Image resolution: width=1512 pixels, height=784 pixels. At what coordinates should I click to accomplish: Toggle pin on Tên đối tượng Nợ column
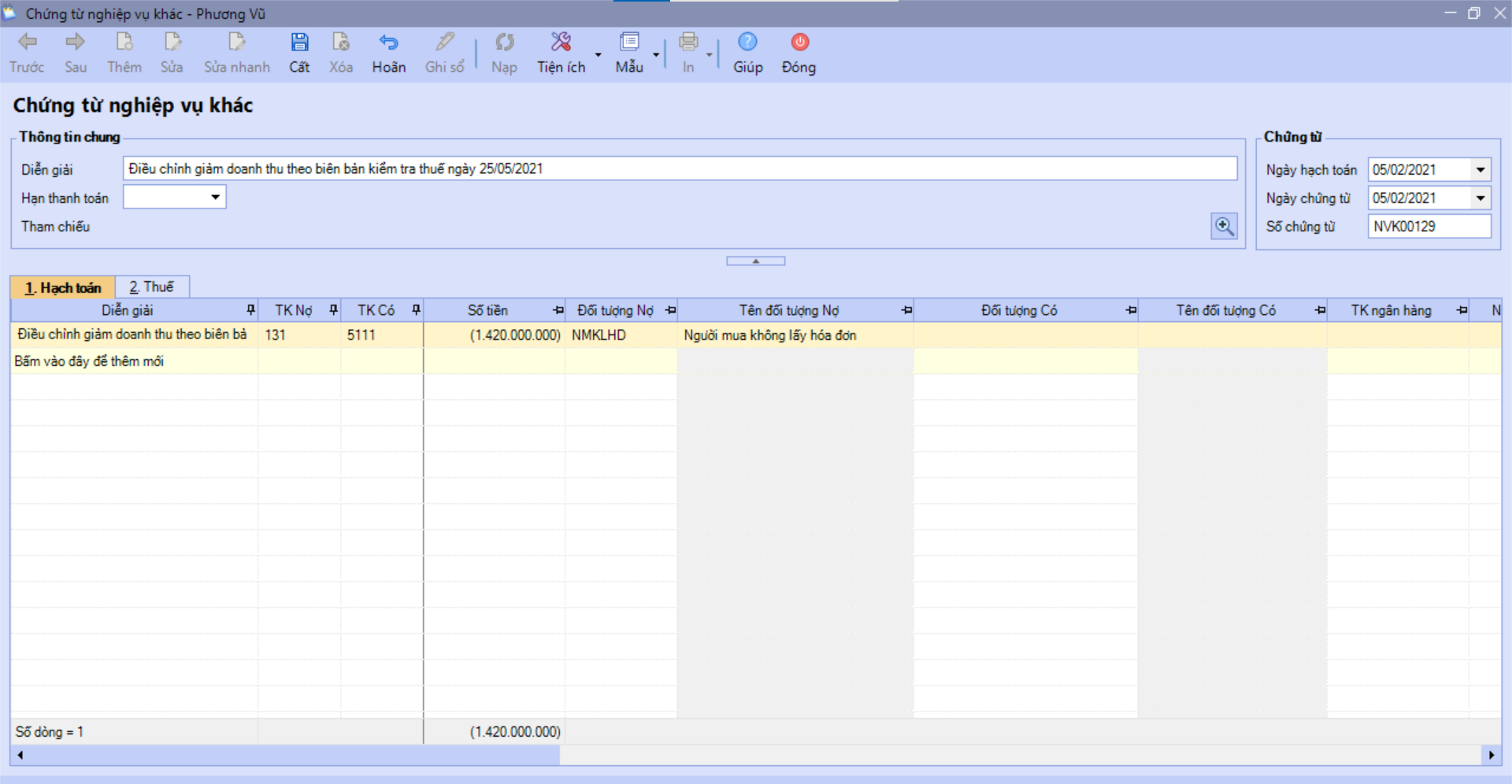pyautogui.click(x=906, y=310)
